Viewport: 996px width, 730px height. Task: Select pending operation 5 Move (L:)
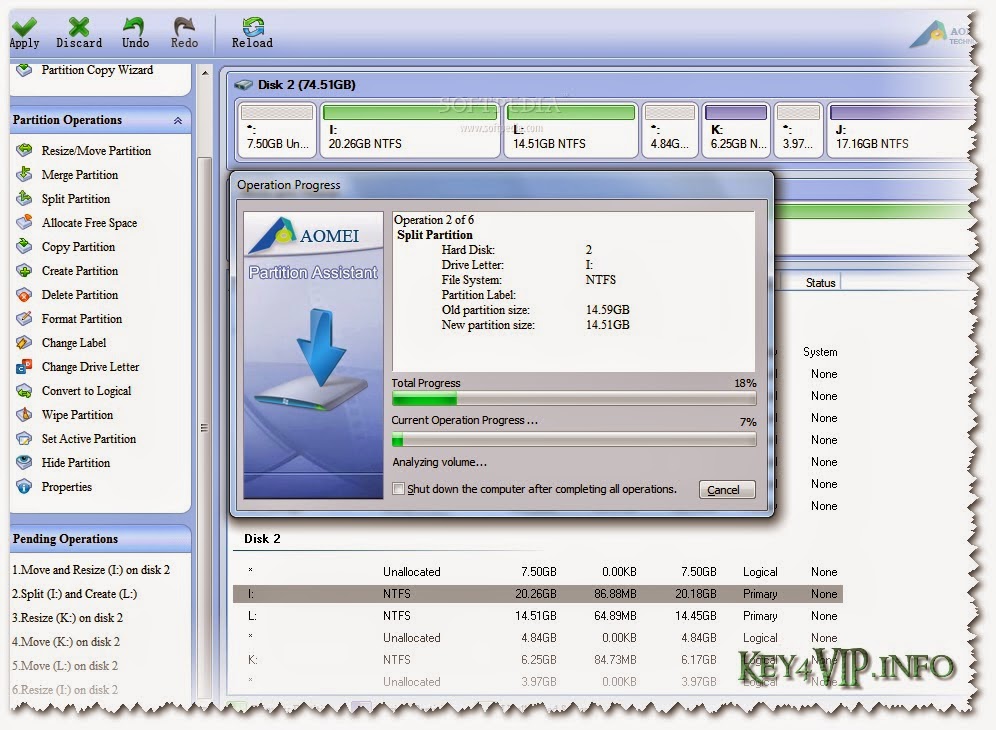(65, 666)
